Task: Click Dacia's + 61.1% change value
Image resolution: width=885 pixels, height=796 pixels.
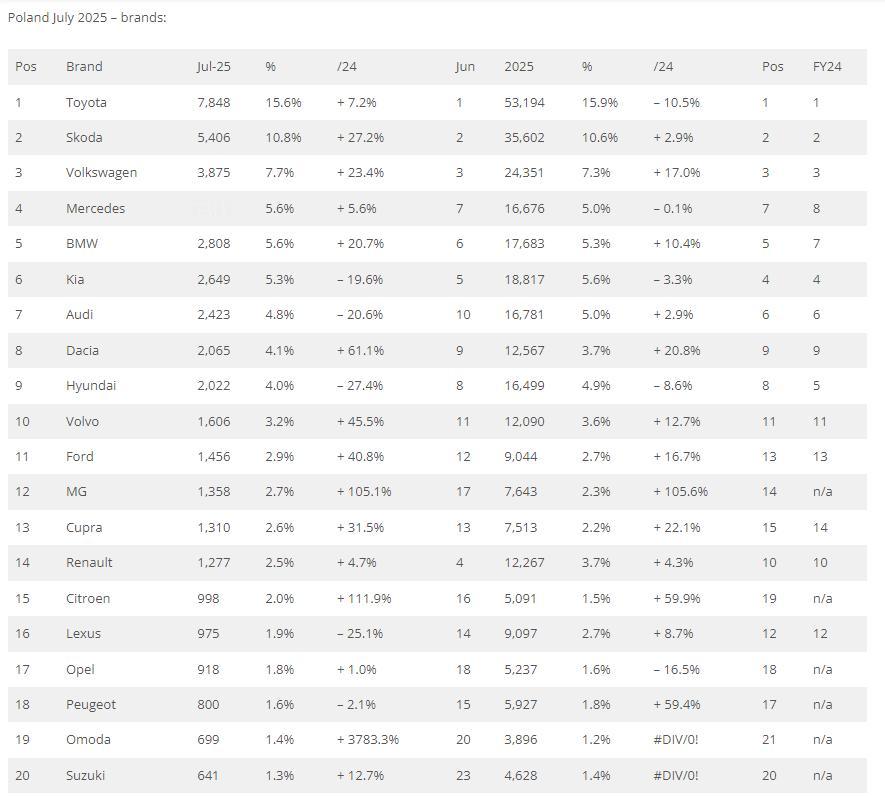Action: coord(360,350)
